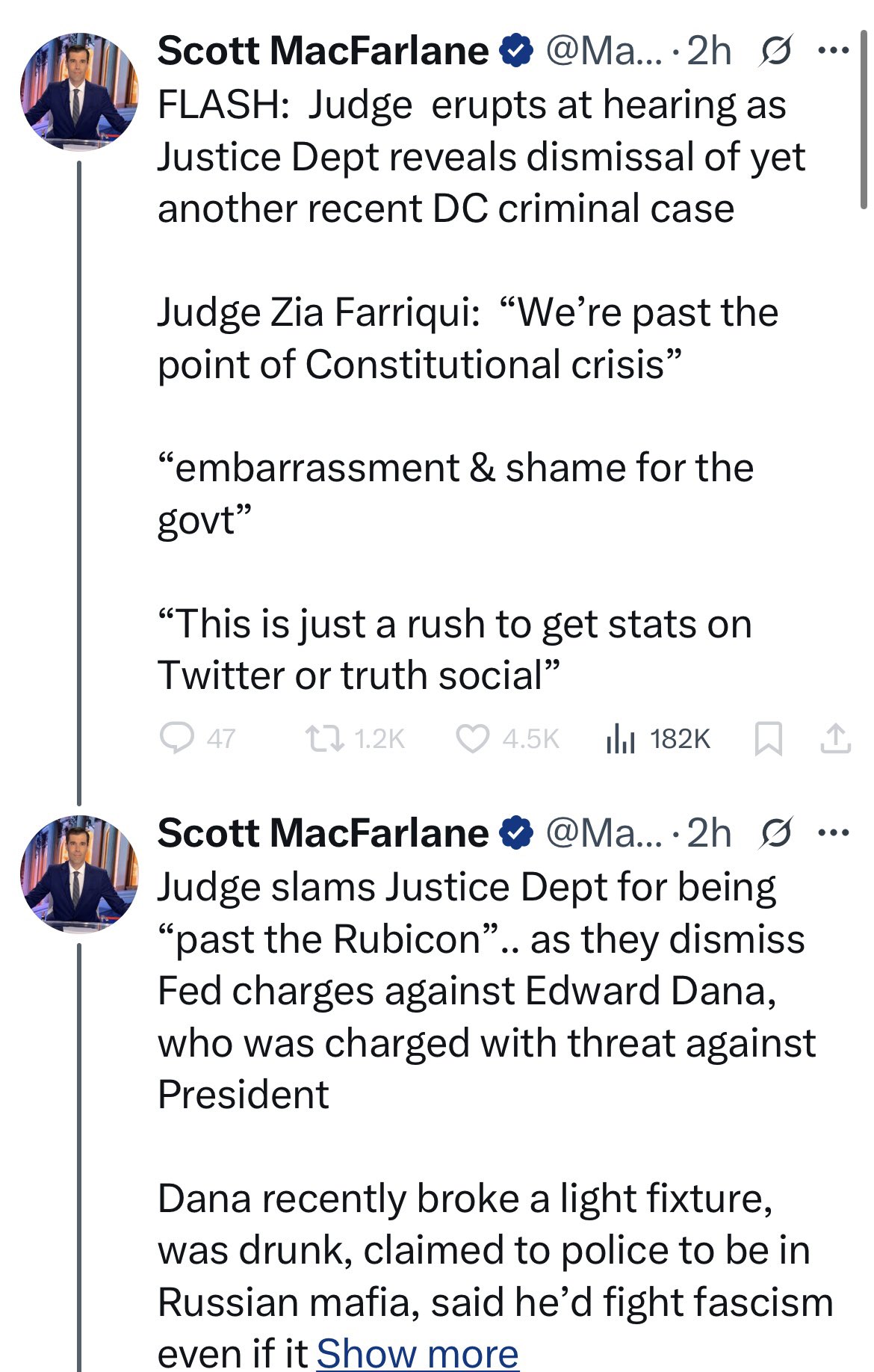The height and width of the screenshot is (1372, 874).
Task: Open the Grok slashed-circle icon on the first tweet
Action: click(x=776, y=52)
